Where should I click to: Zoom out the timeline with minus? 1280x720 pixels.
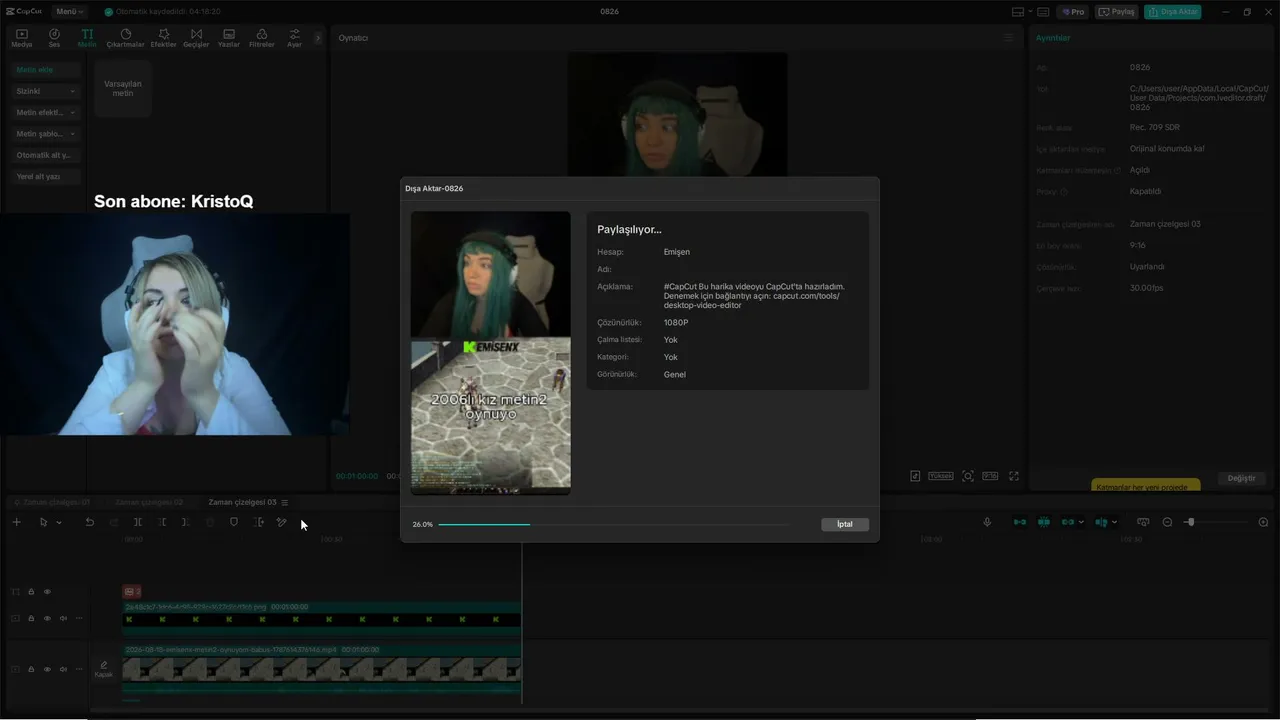coord(1167,522)
